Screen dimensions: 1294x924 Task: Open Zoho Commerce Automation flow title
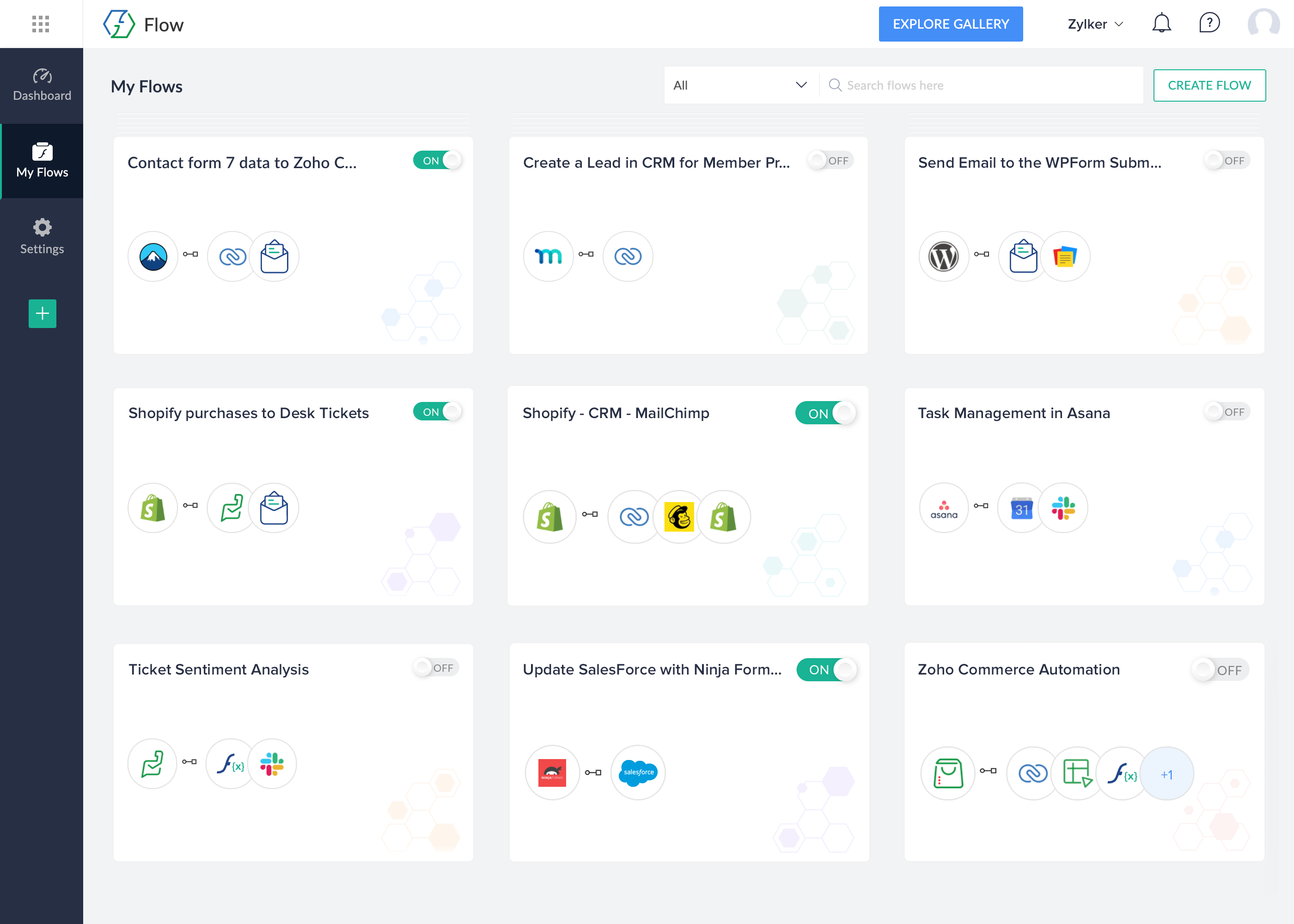point(1019,670)
